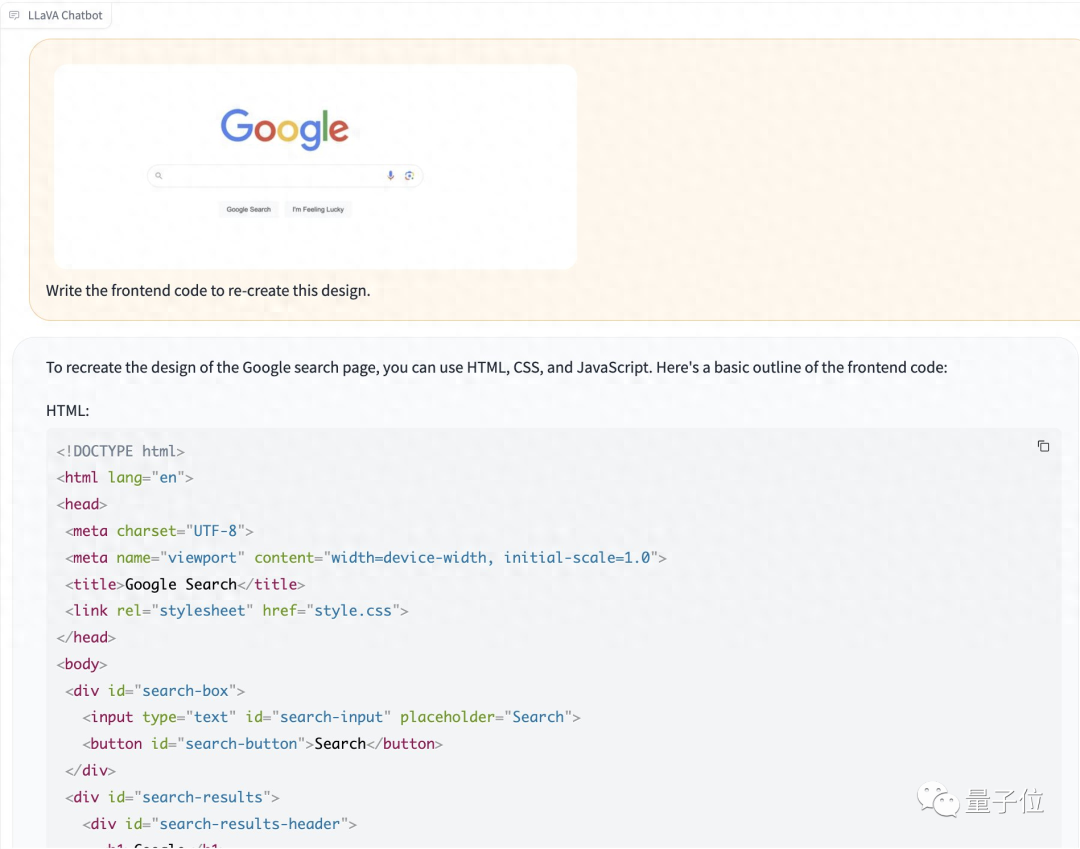The image size is (1080, 849).
Task: Click the copy code icon in the HTML block
Action: (1043, 446)
